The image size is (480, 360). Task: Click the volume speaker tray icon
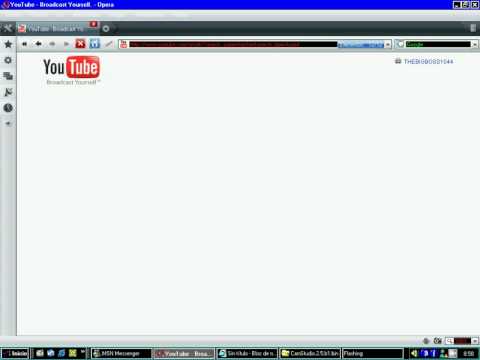click(414, 353)
